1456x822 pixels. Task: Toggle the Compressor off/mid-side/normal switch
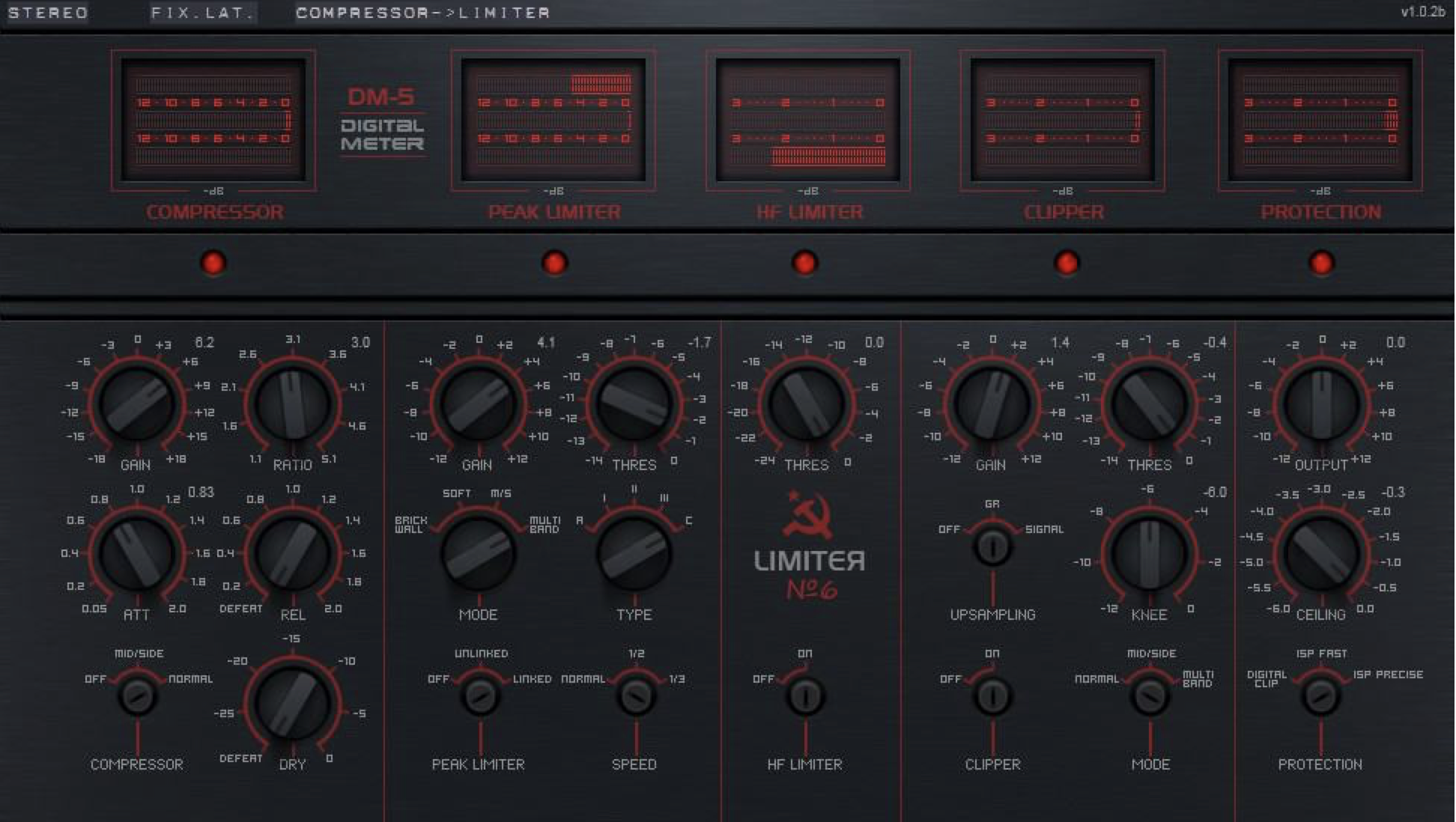tap(137, 696)
